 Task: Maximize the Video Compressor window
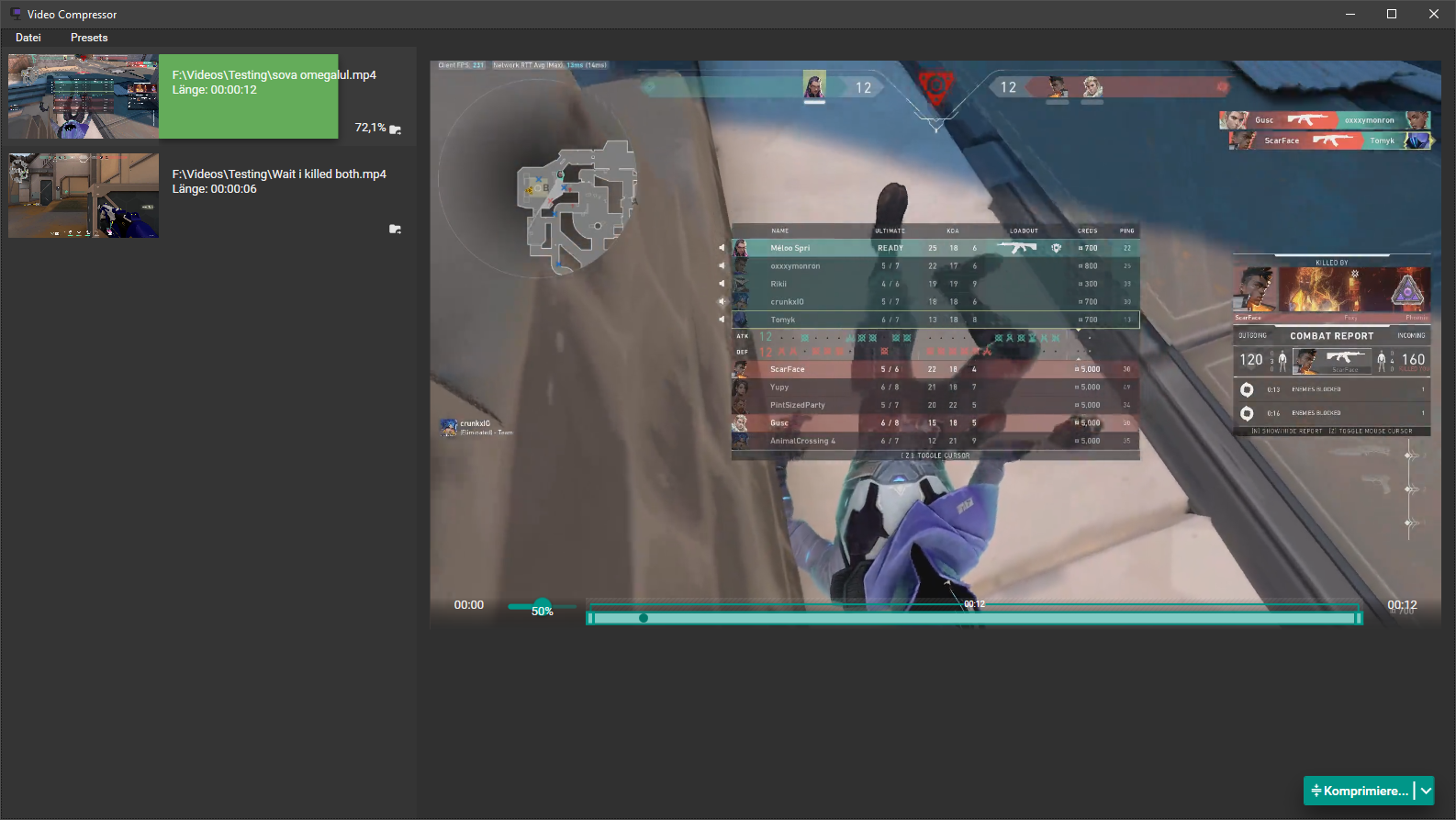pyautogui.click(x=1392, y=14)
